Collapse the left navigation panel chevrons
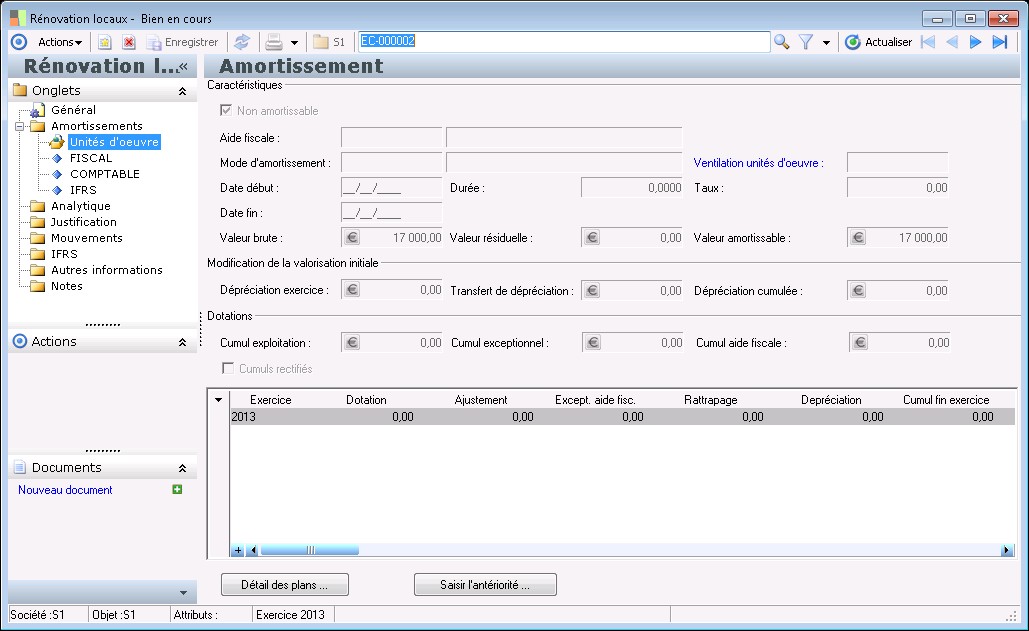Image resolution: width=1029 pixels, height=631 pixels. pos(183,66)
